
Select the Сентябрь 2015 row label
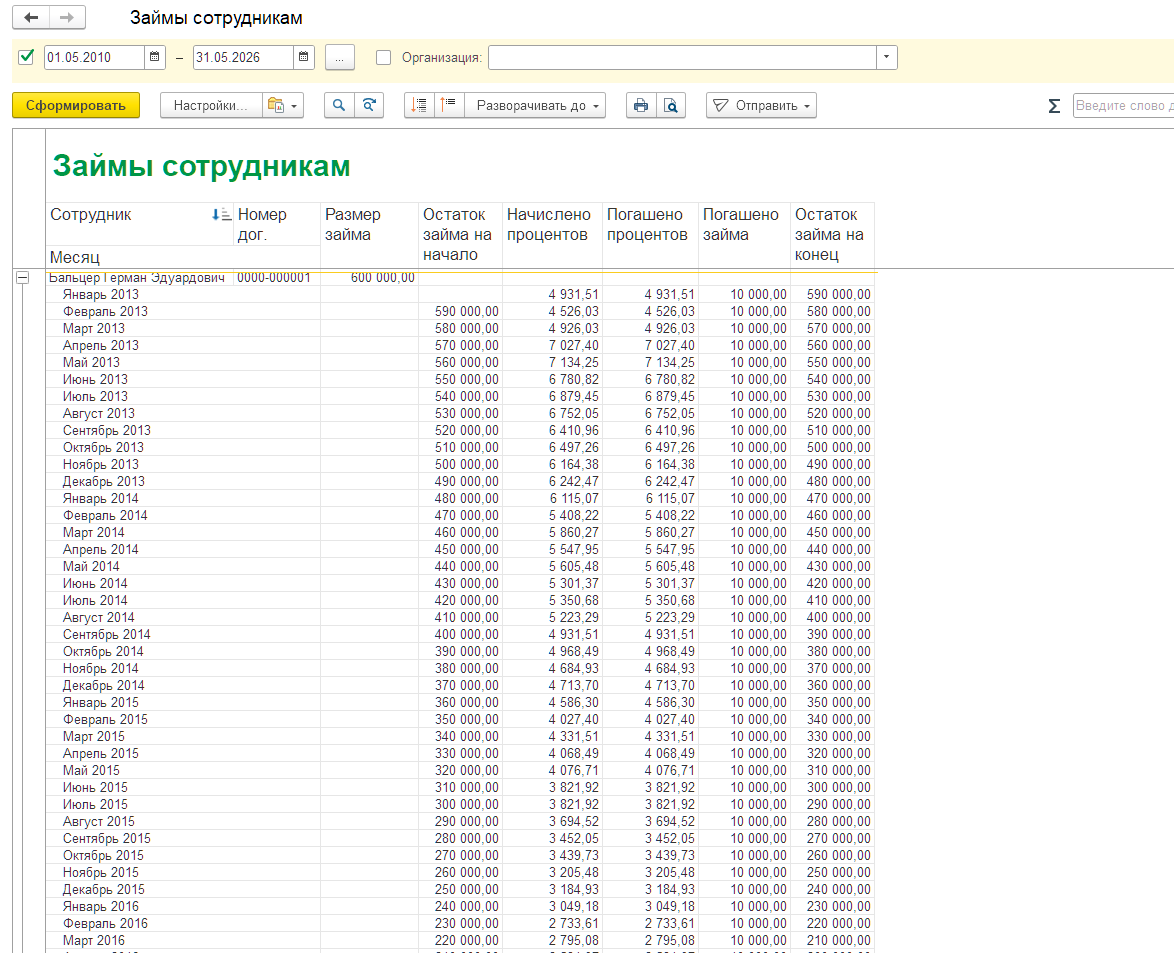(x=106, y=838)
